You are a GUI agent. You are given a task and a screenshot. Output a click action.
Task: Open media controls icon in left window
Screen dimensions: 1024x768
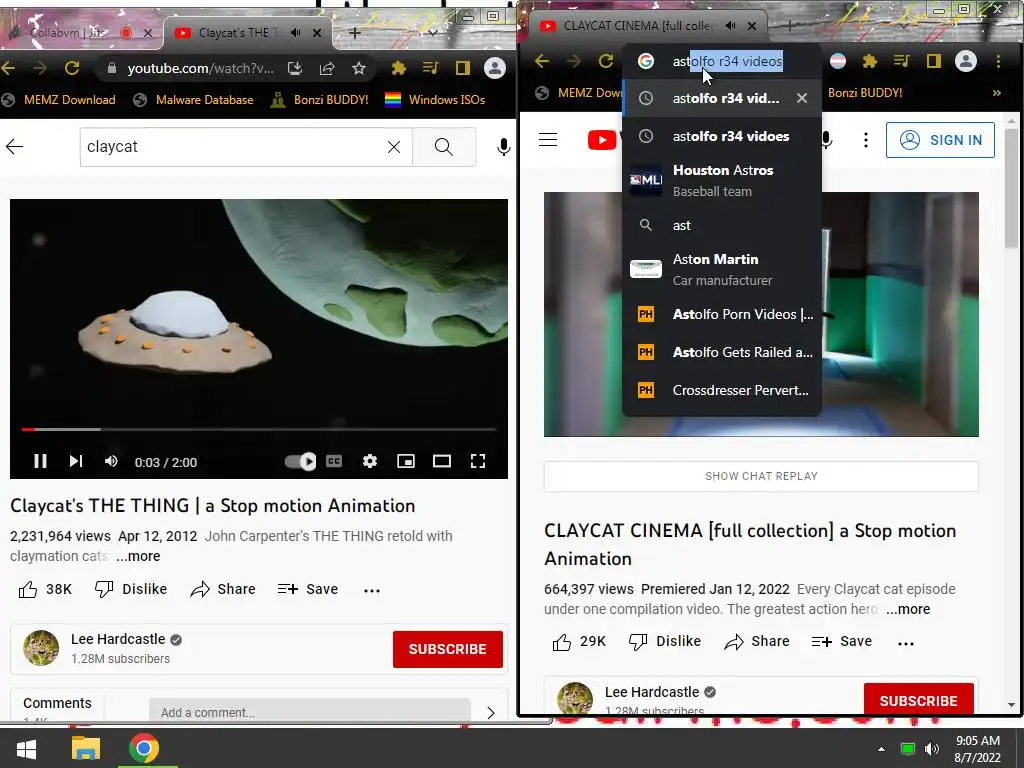[x=430, y=68]
